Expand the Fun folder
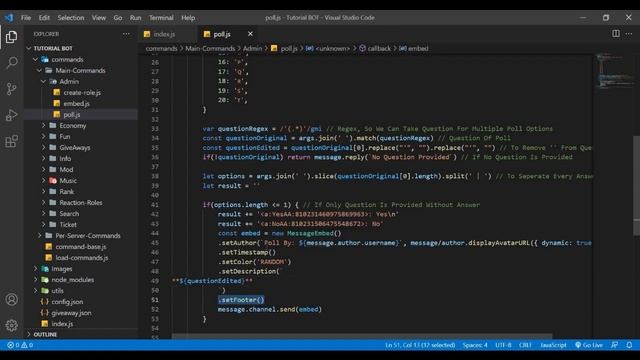The width and height of the screenshot is (640, 360). point(65,136)
